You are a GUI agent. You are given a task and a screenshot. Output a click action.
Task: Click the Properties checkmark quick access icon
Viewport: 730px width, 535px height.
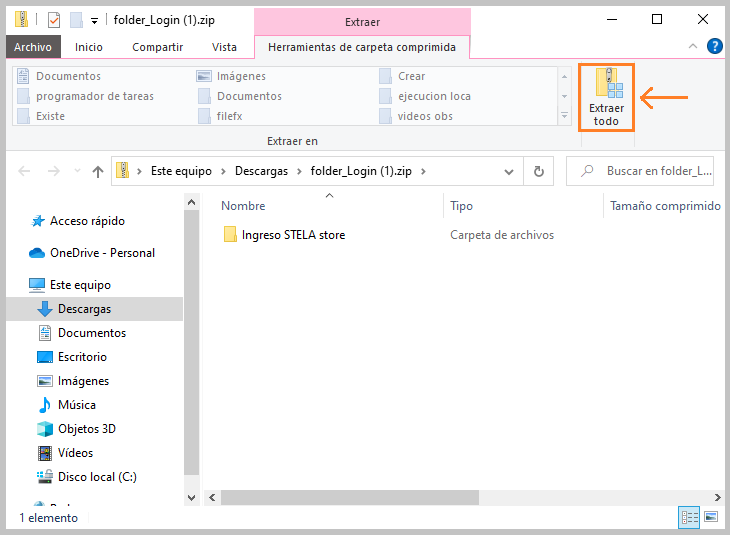(54, 20)
